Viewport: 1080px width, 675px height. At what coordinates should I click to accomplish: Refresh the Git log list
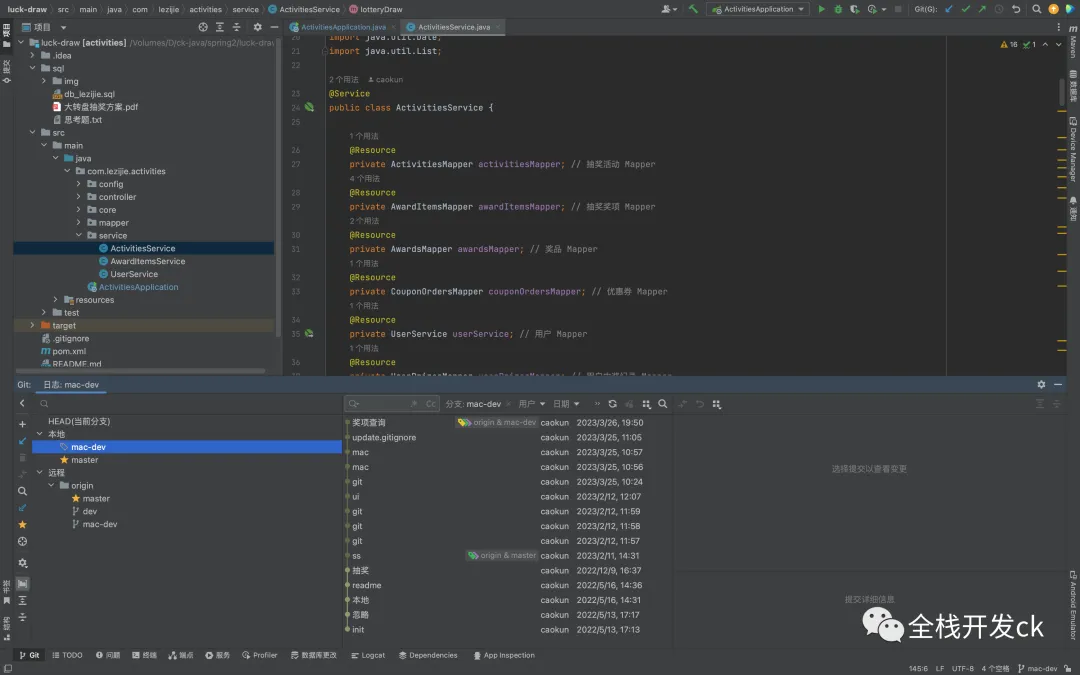pyautogui.click(x=612, y=404)
